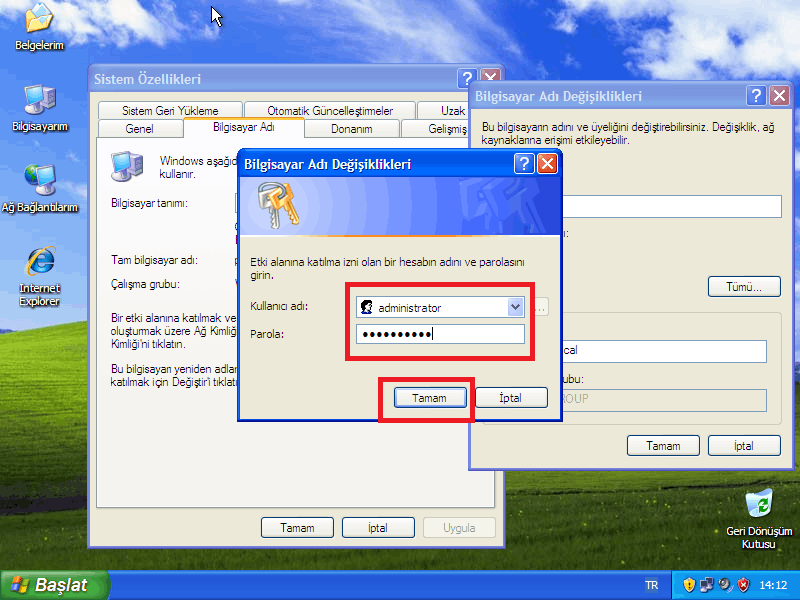This screenshot has width=800, height=600.
Task: Click the network computers tray icon
Action: 706,585
